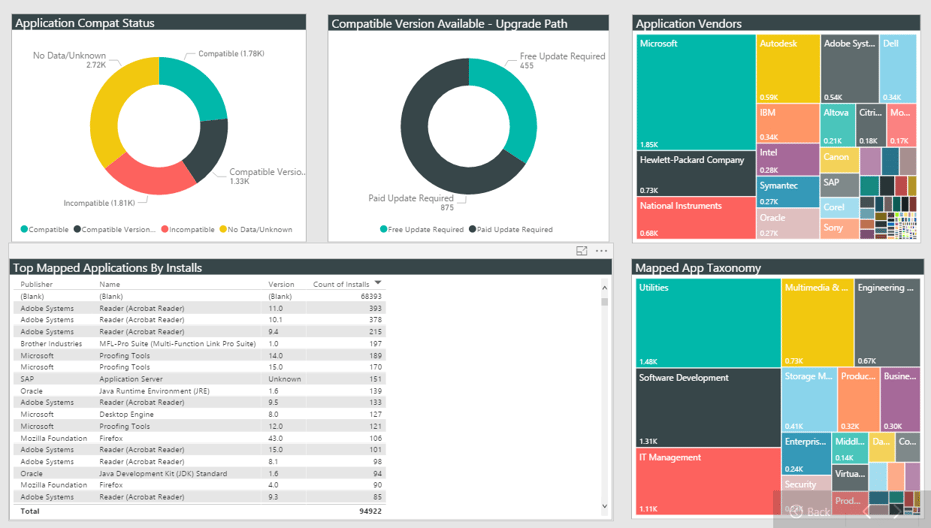The height and width of the screenshot is (528, 931).
Task: Select the Software Development taxonomy tile
Action: (x=708, y=407)
